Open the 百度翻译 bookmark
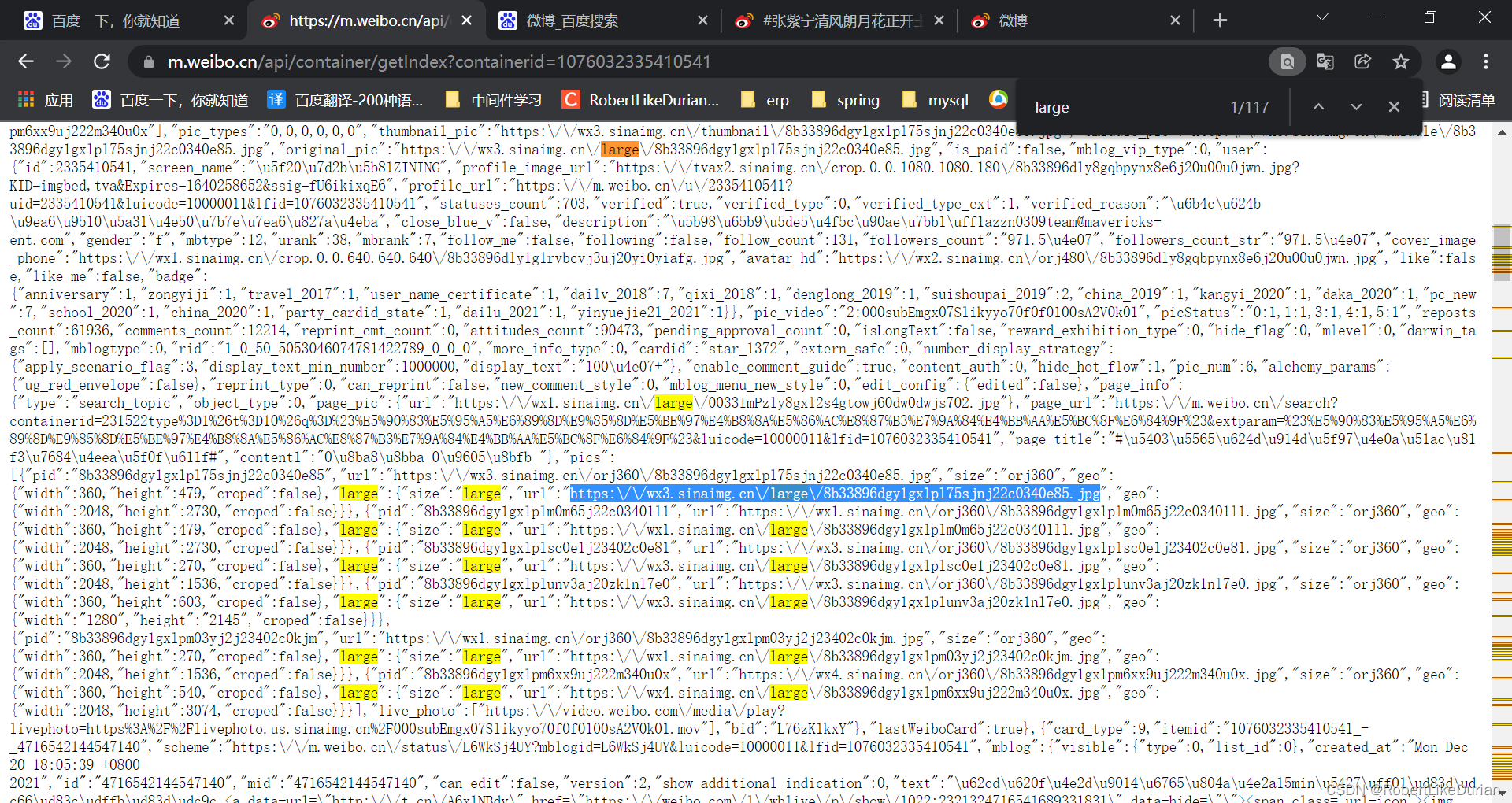Screen dimensions: 1512x803 pyautogui.click(x=345, y=100)
